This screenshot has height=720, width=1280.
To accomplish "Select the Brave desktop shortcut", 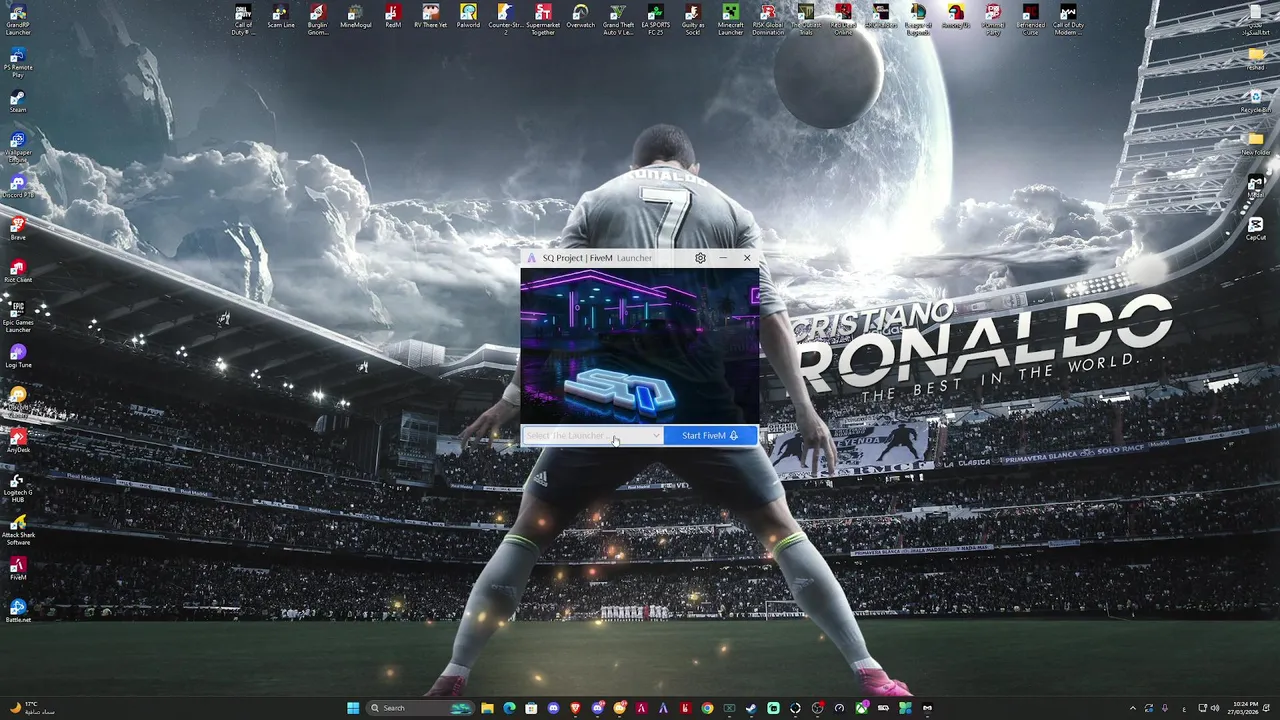I will 18,229.
